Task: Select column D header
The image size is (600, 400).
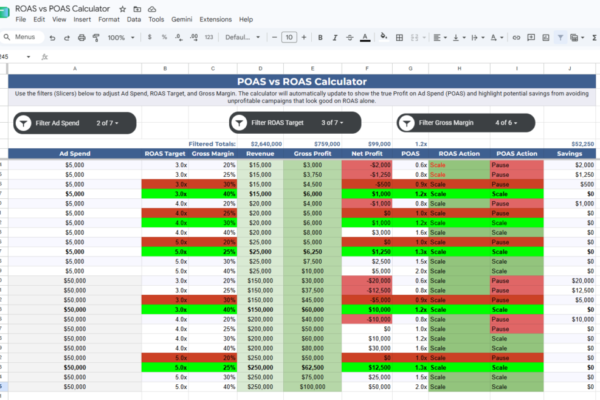Action: (x=260, y=69)
